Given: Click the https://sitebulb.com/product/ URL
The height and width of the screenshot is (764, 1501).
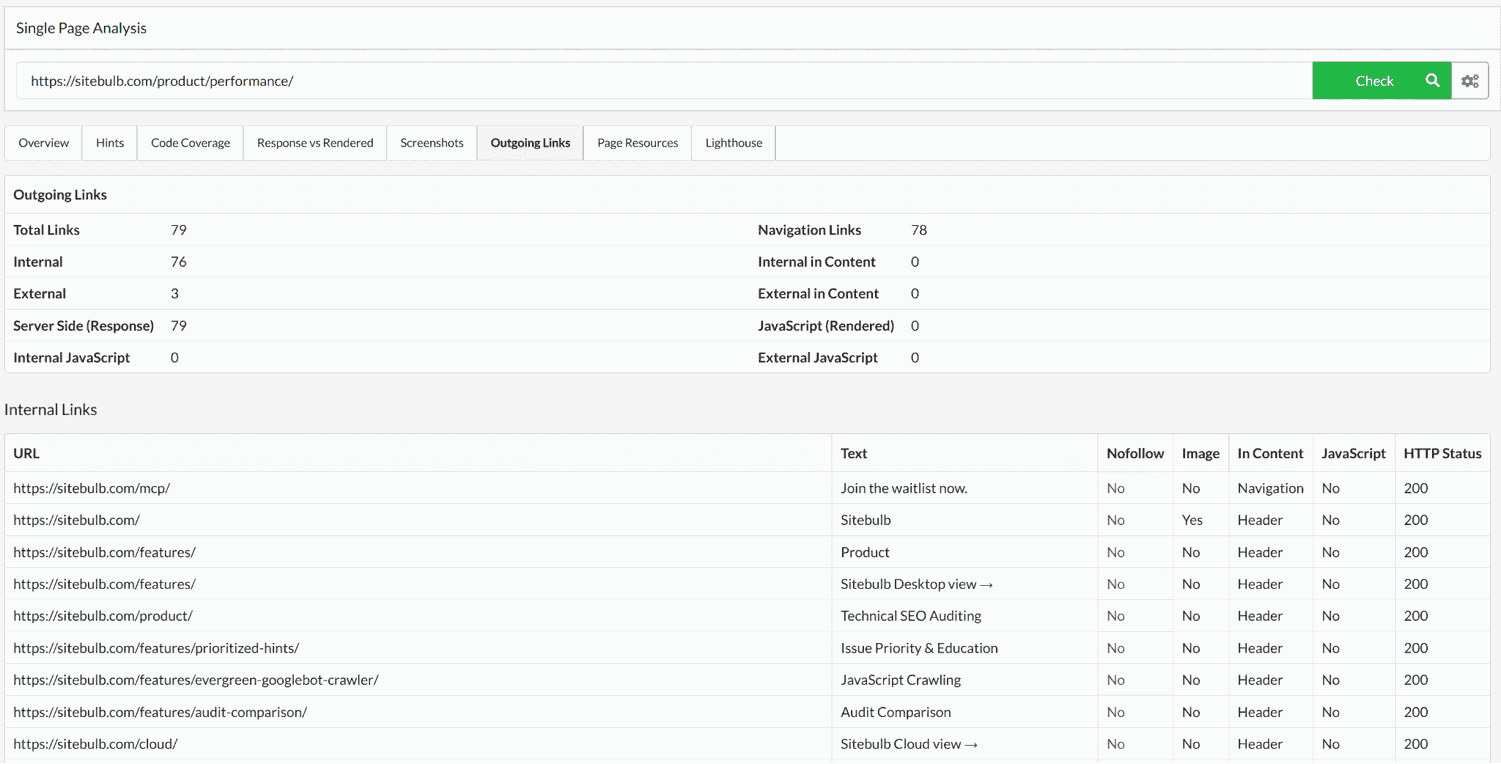Looking at the screenshot, I should 103,616.
